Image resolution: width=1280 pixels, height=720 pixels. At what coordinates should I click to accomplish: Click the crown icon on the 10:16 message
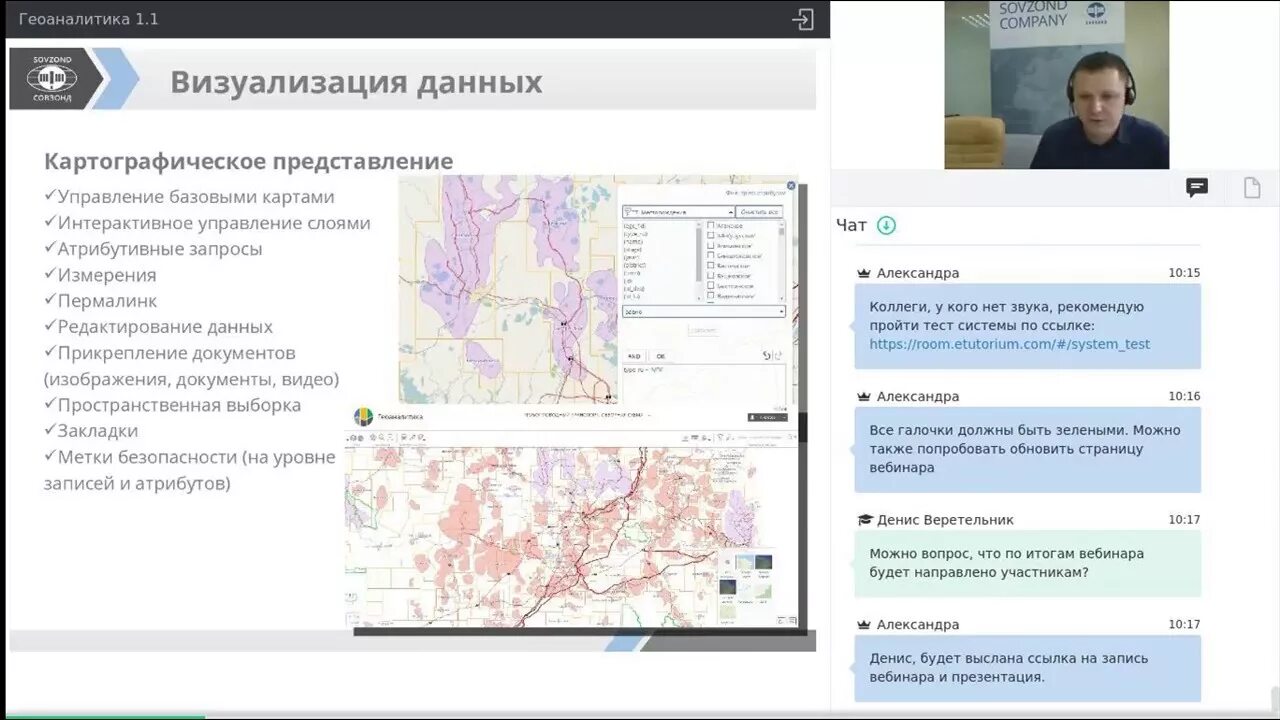pyautogui.click(x=864, y=396)
